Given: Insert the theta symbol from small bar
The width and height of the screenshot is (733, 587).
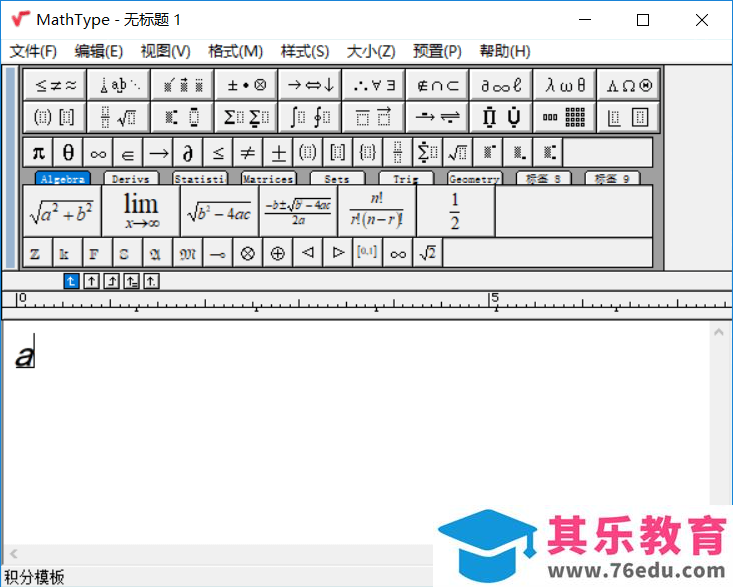Looking at the screenshot, I should coord(68,152).
